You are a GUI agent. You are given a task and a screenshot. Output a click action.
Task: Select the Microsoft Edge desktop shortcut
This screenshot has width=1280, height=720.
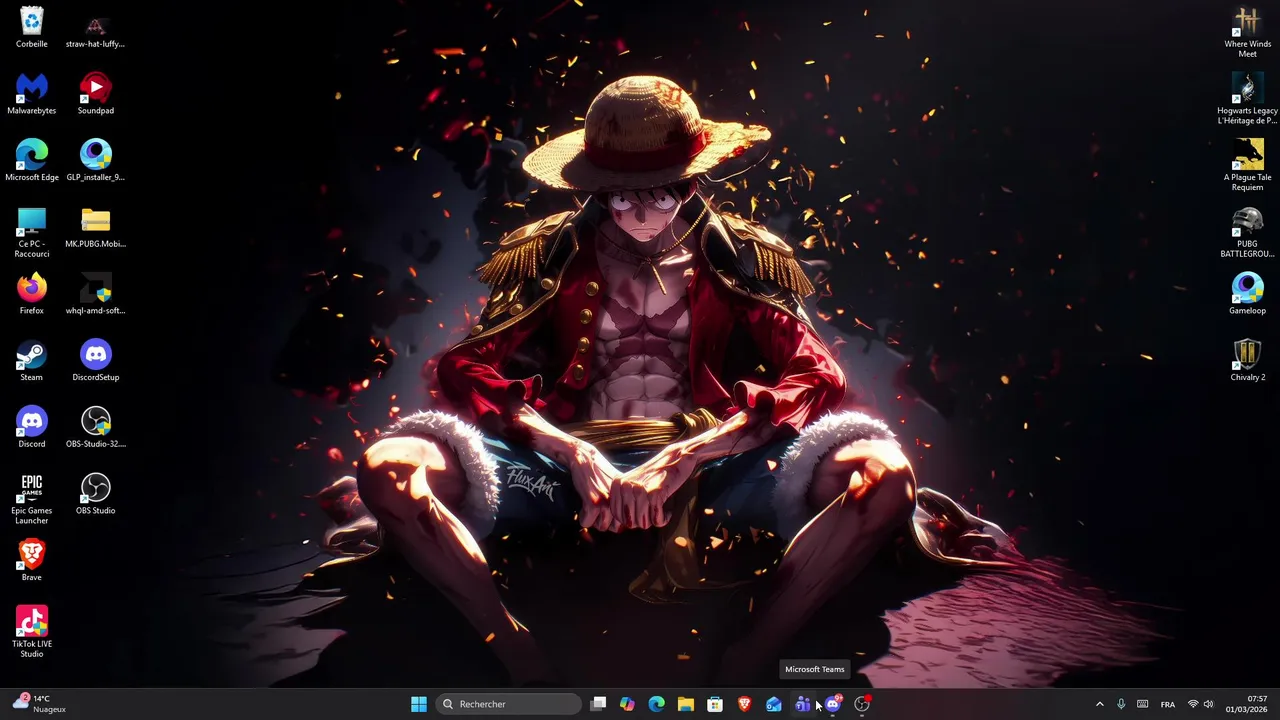point(32,161)
